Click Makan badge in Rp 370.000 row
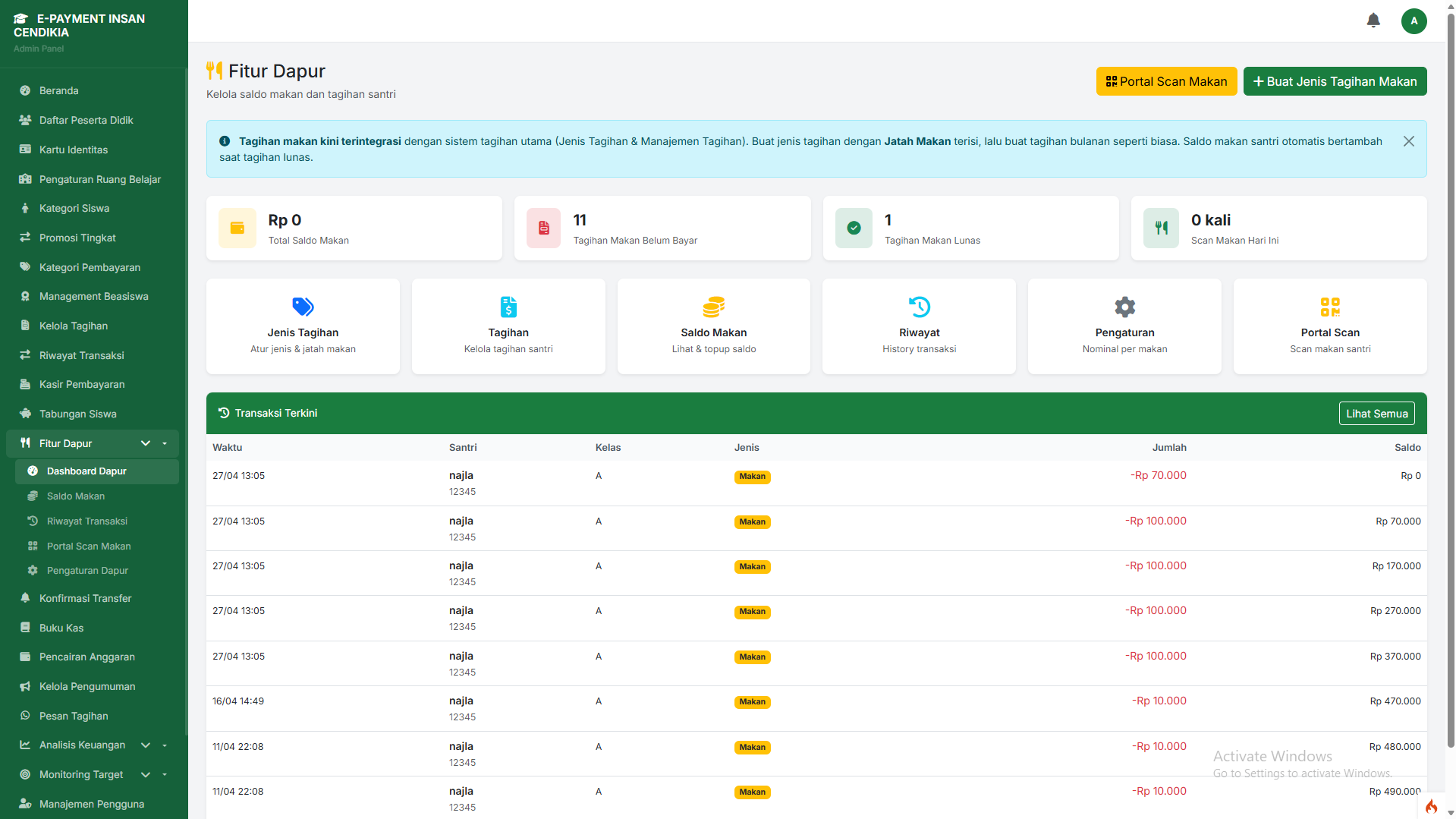 tap(752, 657)
